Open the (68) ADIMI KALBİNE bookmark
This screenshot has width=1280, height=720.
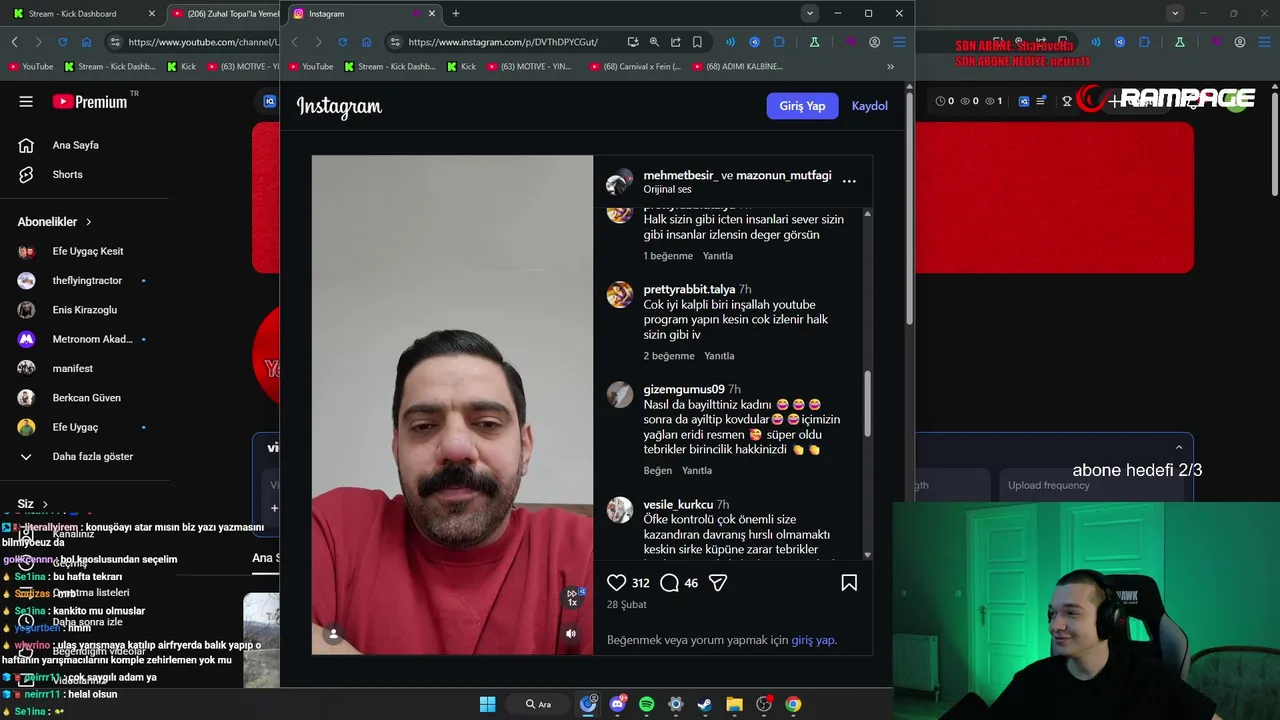pyautogui.click(x=736, y=66)
